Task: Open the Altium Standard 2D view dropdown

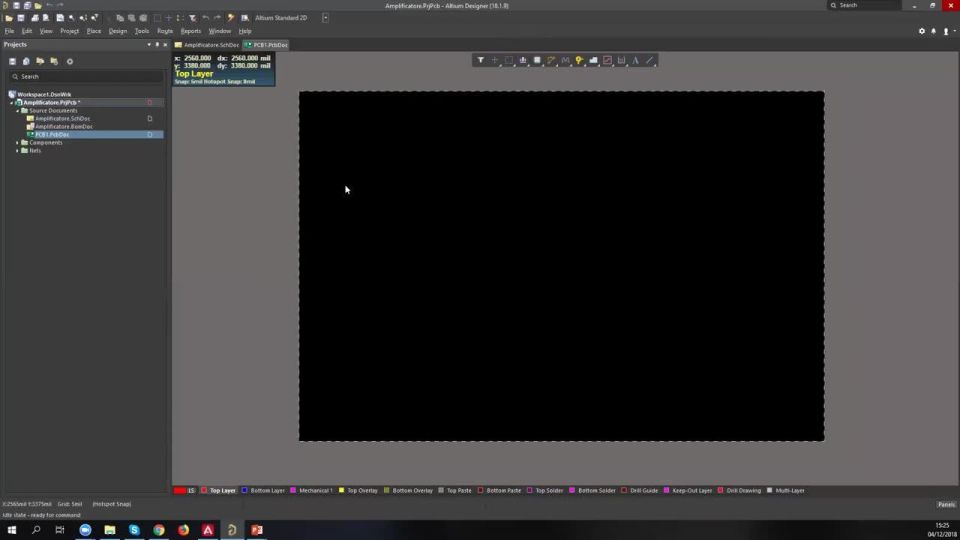Action: pos(325,18)
